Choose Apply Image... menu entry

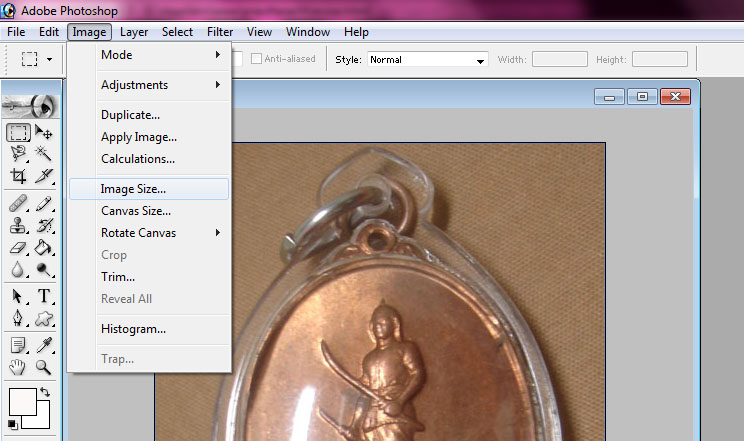(149, 137)
